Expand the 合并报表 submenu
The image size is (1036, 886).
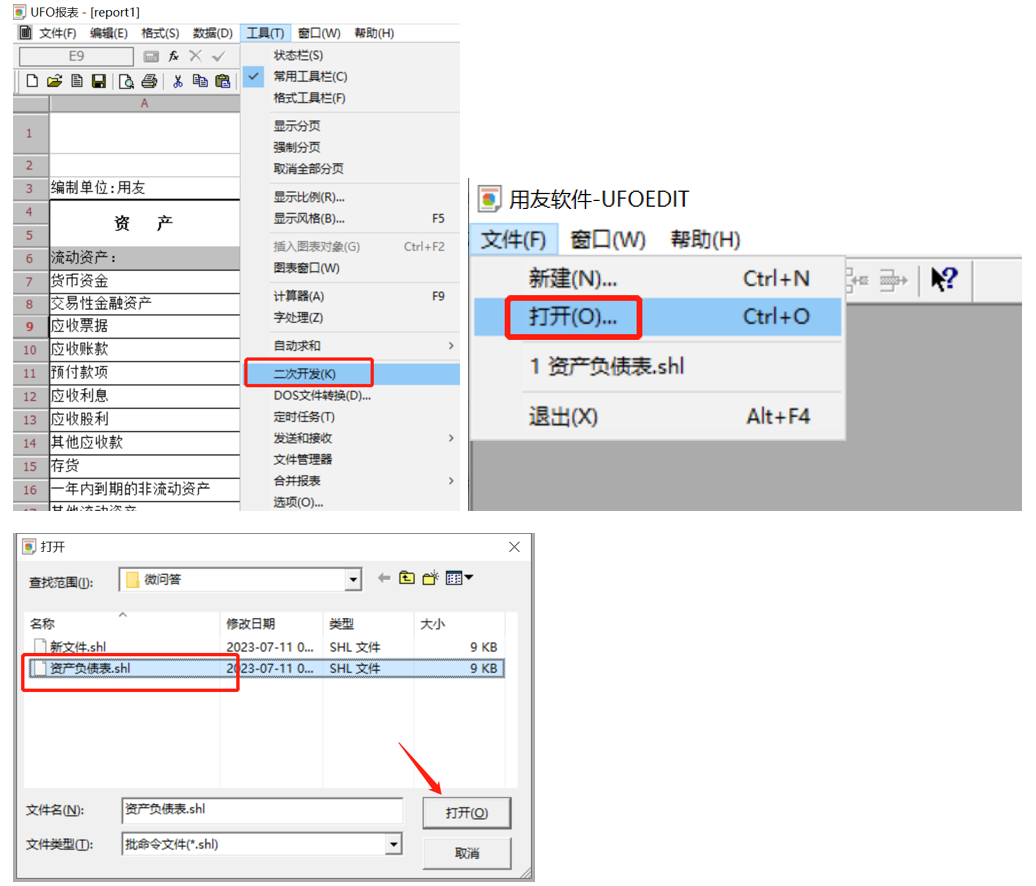[x=352, y=480]
